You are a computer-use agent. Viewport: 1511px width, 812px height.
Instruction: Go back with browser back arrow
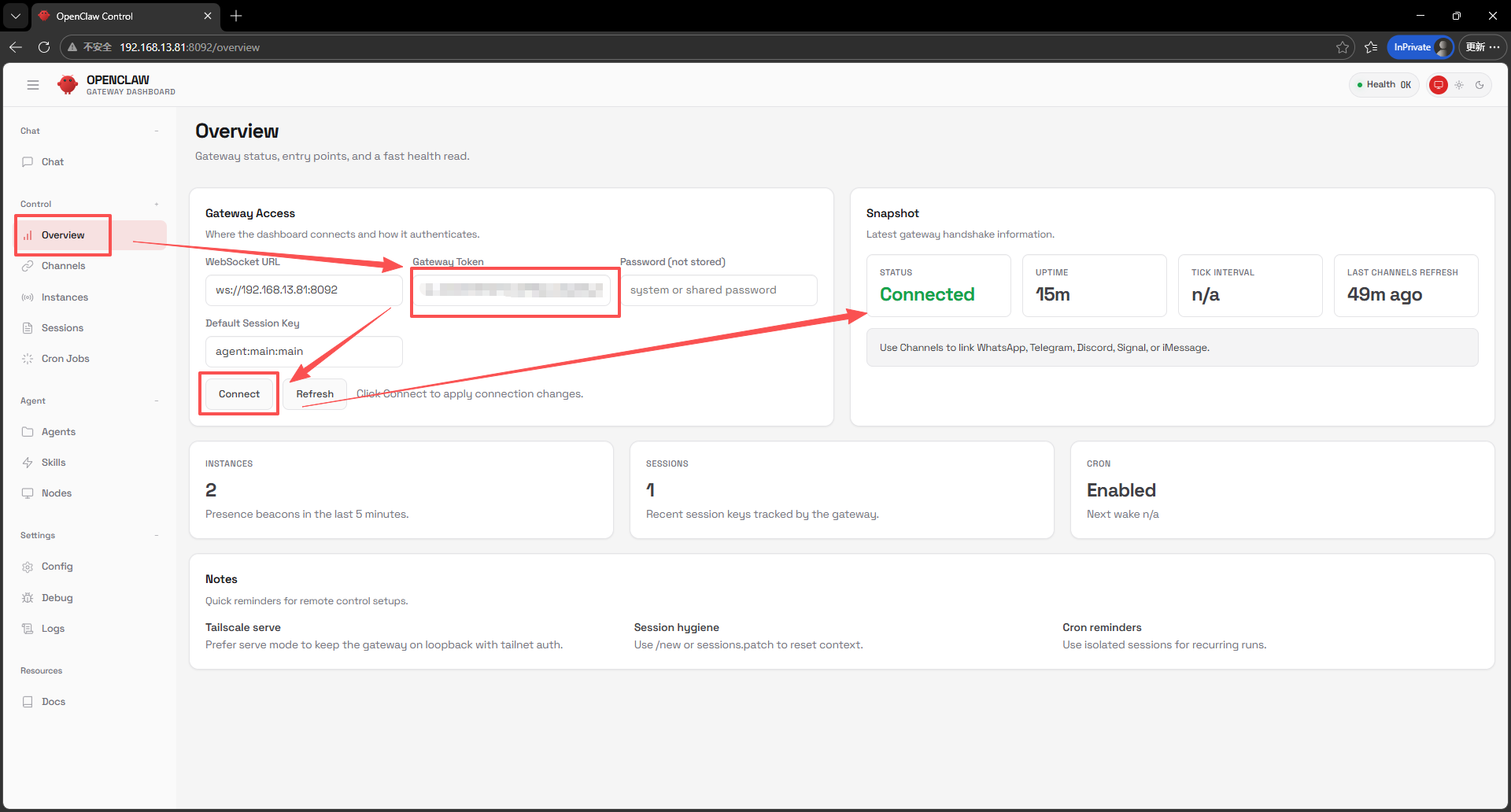pyautogui.click(x=16, y=47)
